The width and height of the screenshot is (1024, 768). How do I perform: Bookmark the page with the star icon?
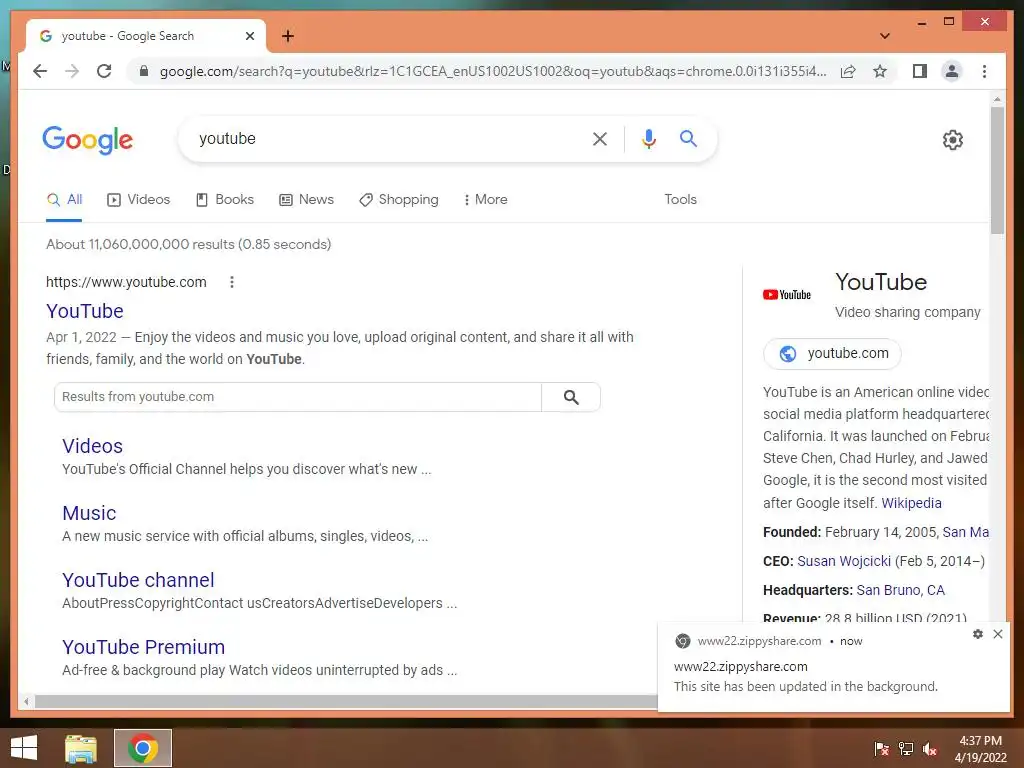(x=880, y=71)
